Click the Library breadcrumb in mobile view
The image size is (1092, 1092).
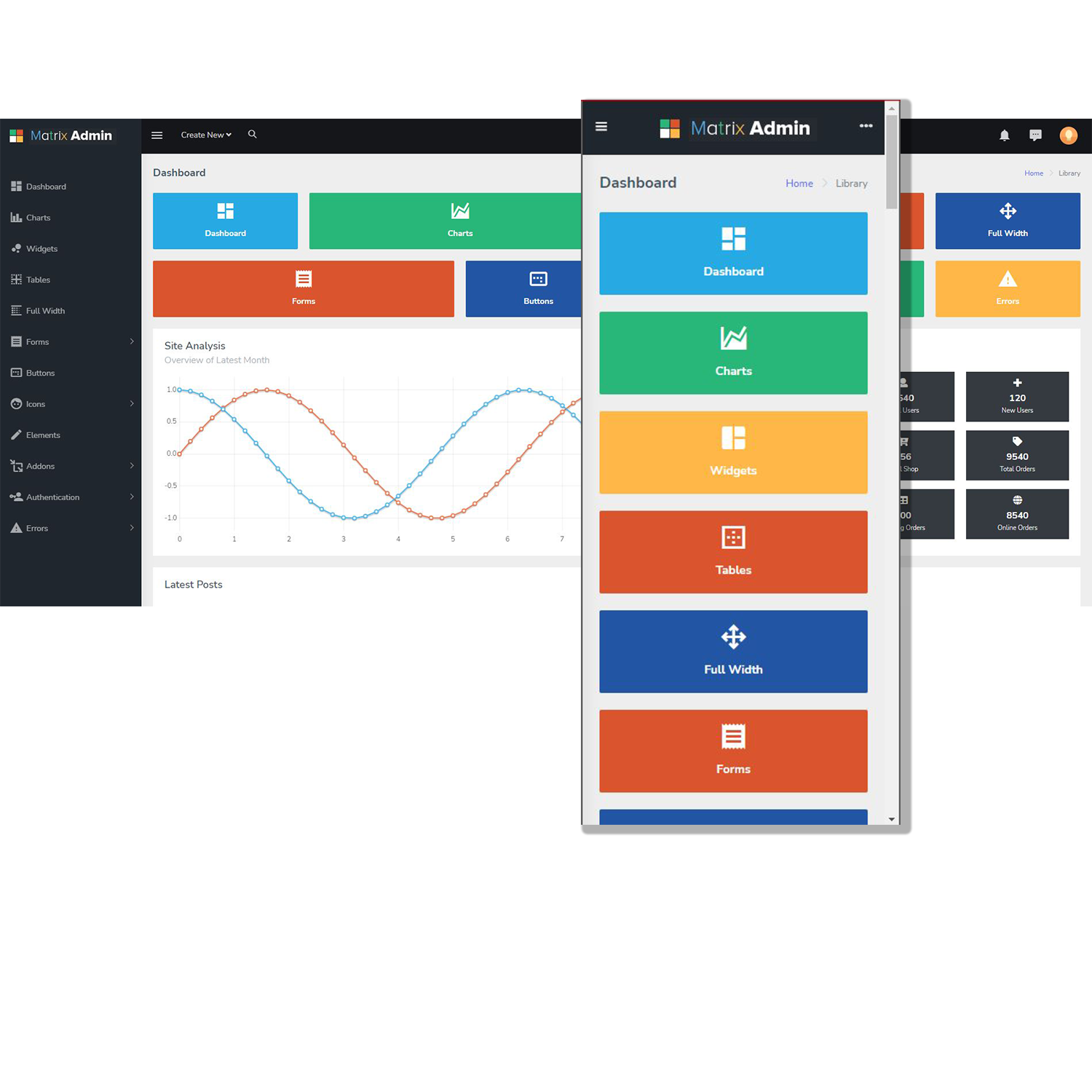[x=852, y=183]
